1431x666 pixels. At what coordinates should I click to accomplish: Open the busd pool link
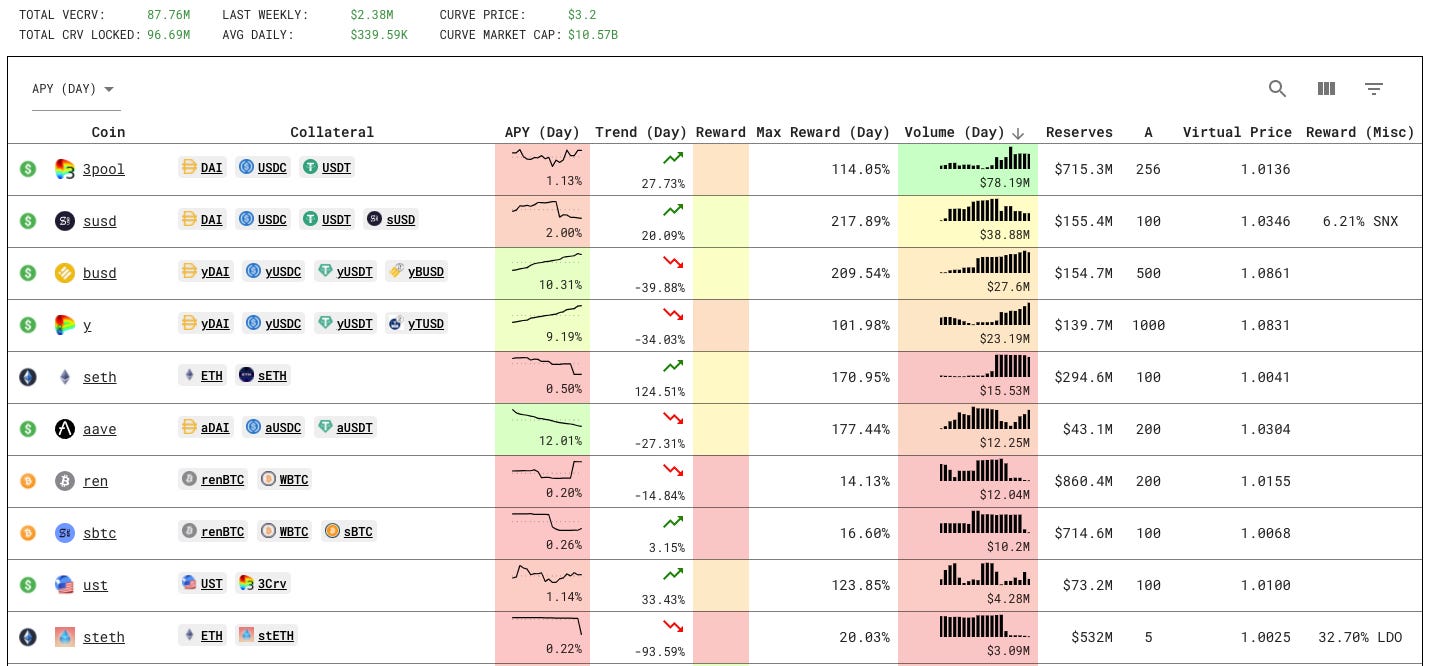click(100, 273)
